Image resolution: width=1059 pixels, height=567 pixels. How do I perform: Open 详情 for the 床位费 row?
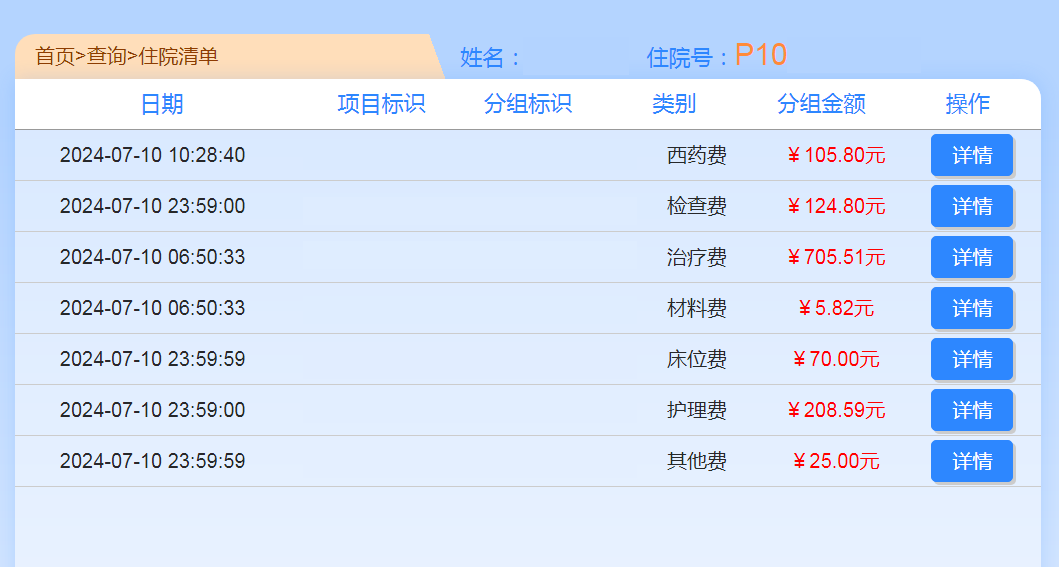971,359
